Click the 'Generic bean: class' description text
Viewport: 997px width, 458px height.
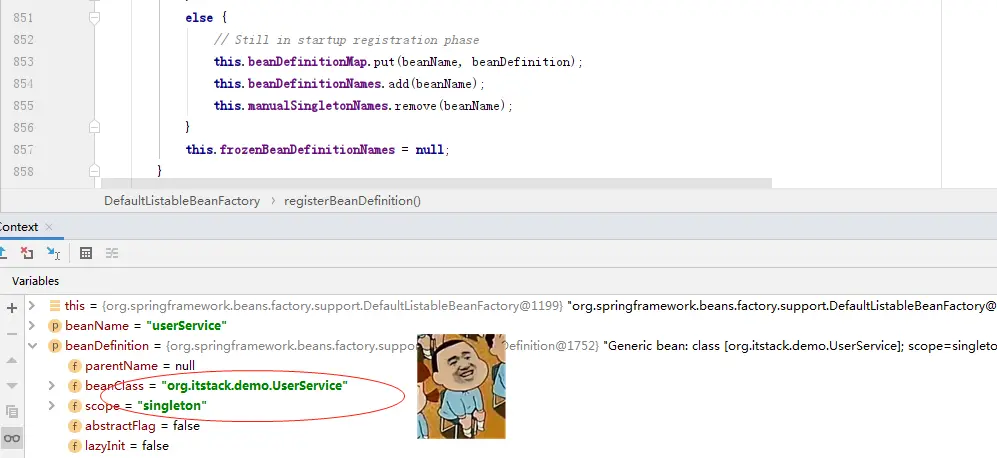(800, 346)
